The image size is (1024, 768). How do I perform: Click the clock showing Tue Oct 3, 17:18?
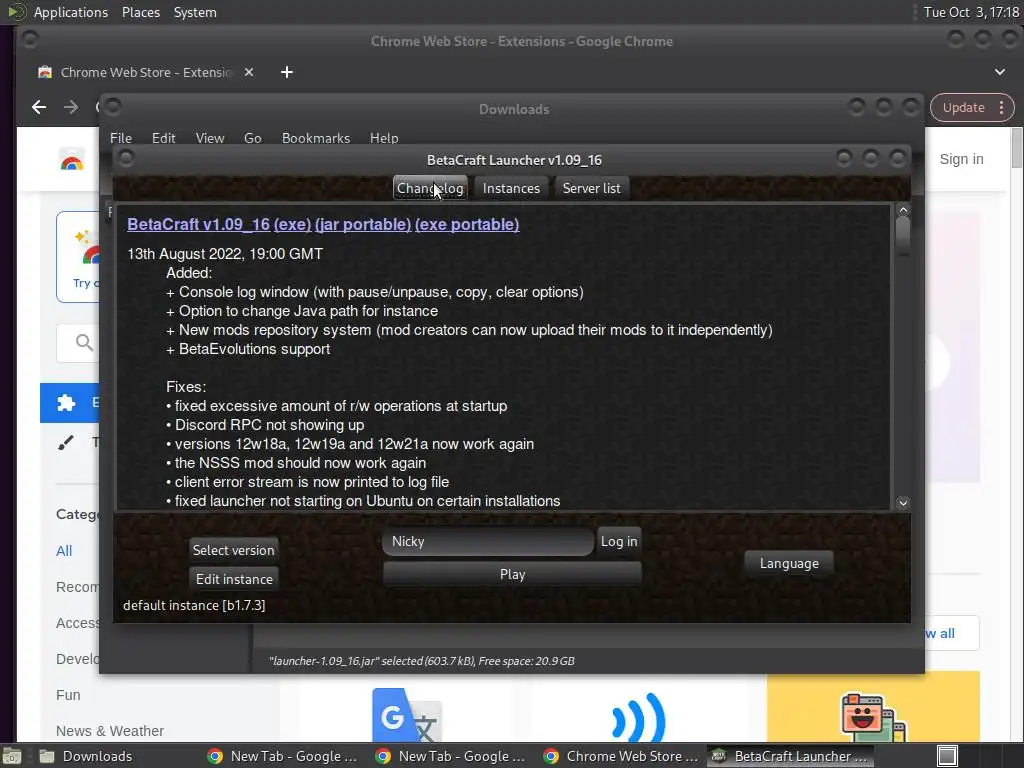pos(970,12)
